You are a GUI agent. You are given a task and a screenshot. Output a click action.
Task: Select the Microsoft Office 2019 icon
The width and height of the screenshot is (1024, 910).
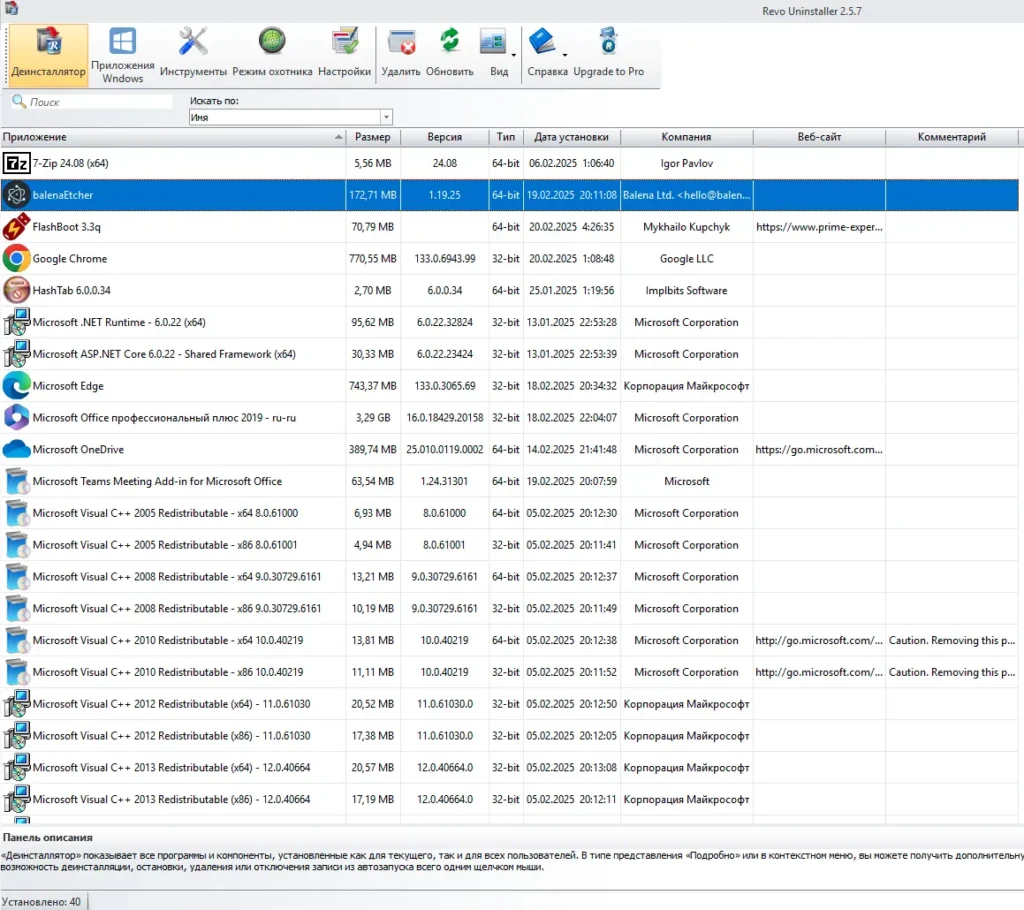(x=16, y=417)
